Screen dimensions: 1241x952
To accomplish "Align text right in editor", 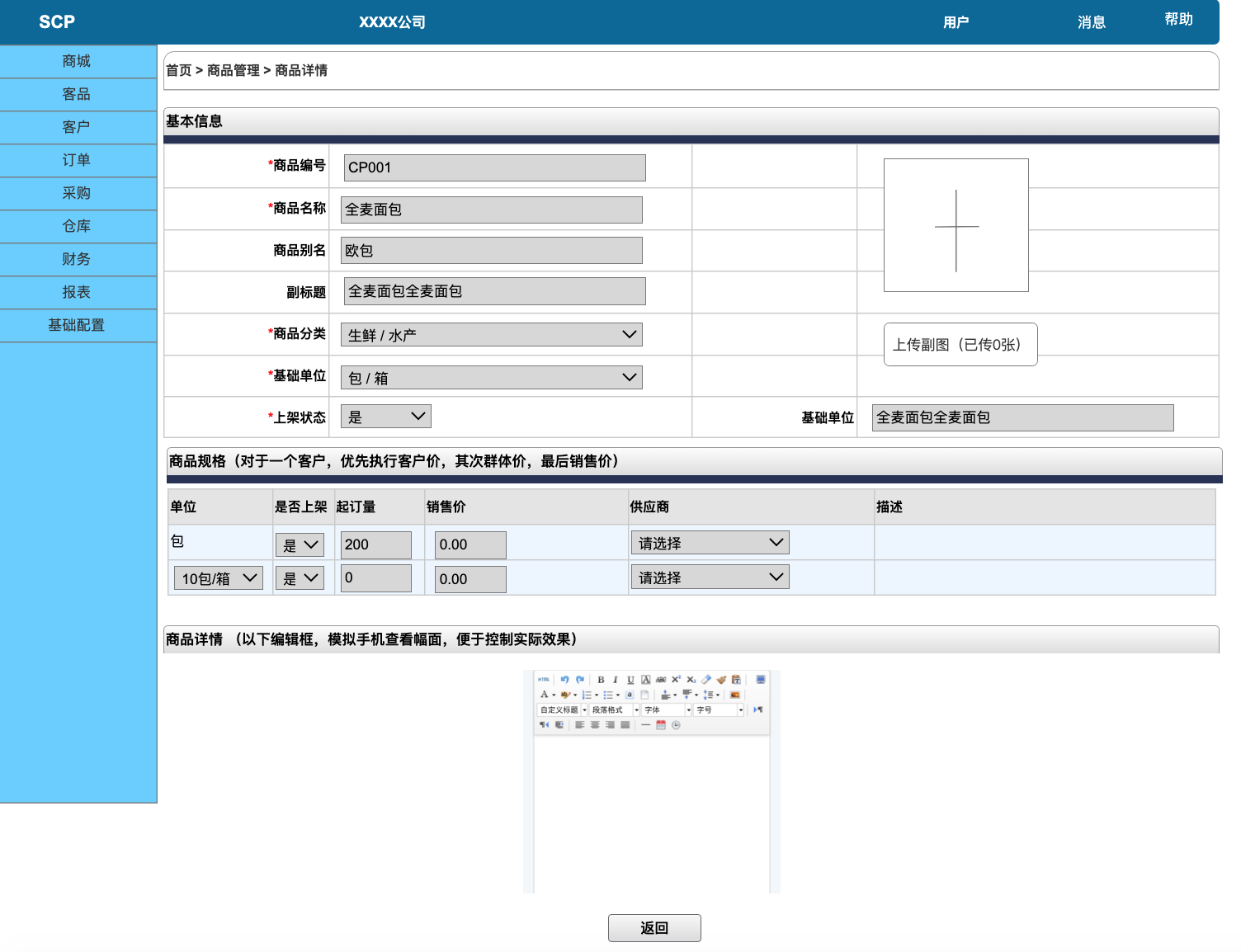I will 610,725.
